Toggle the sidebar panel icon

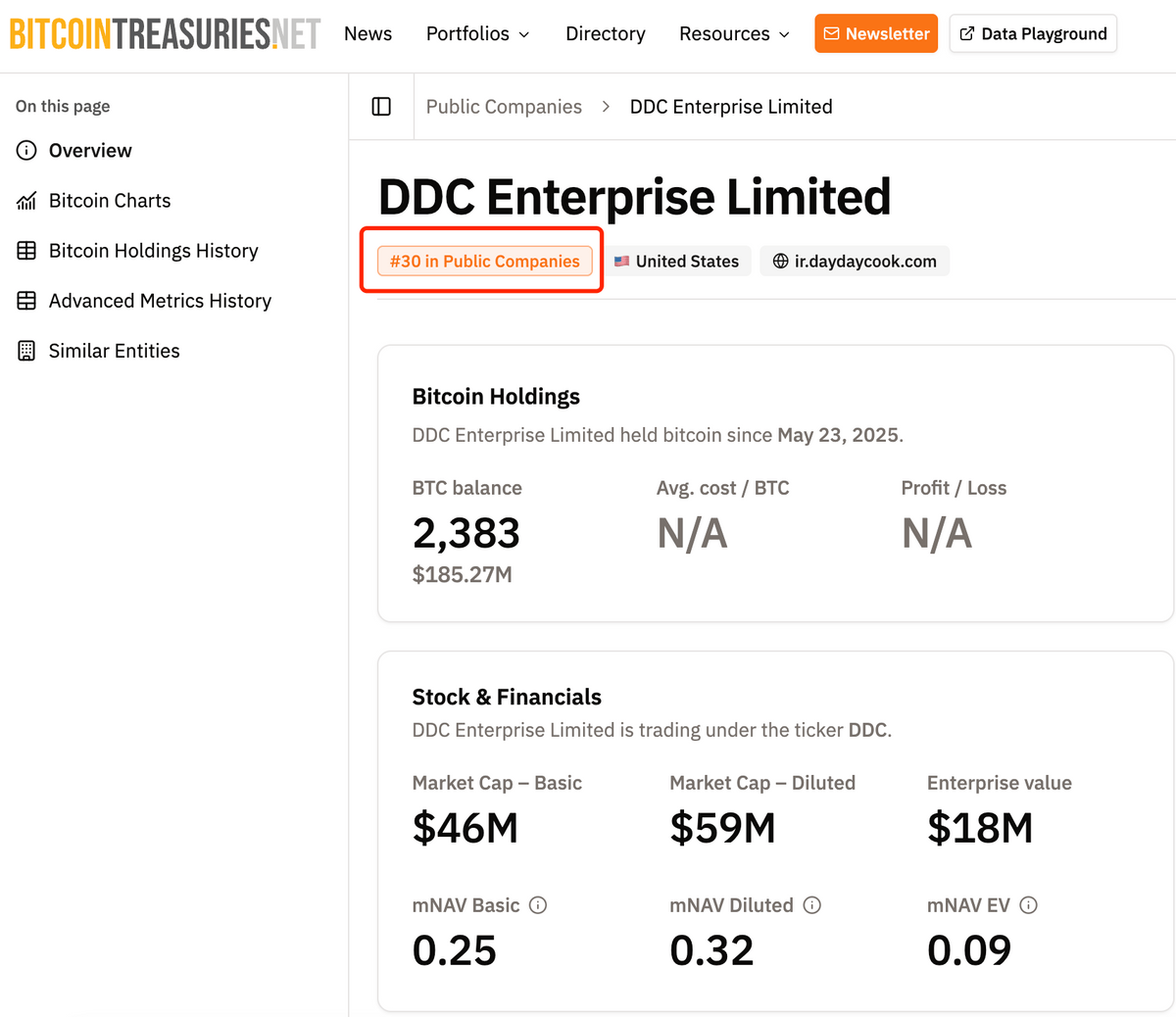click(x=381, y=106)
